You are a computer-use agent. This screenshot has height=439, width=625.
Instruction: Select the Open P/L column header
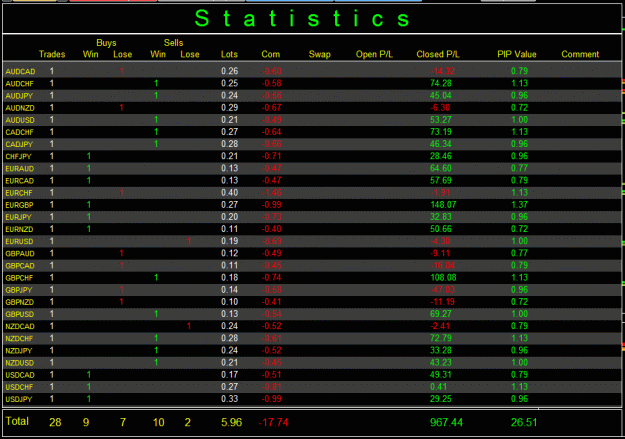coord(374,54)
